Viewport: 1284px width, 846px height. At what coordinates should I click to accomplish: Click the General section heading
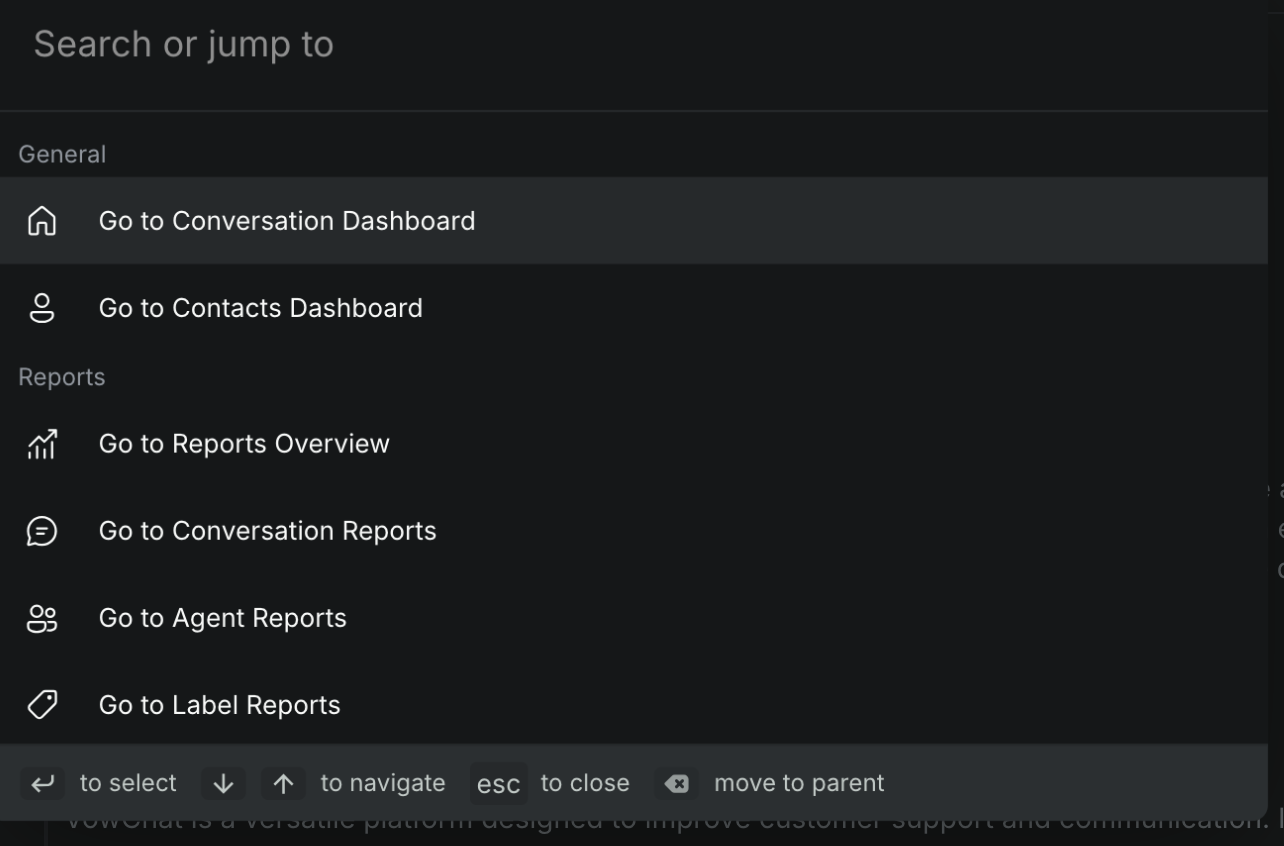[62, 155]
